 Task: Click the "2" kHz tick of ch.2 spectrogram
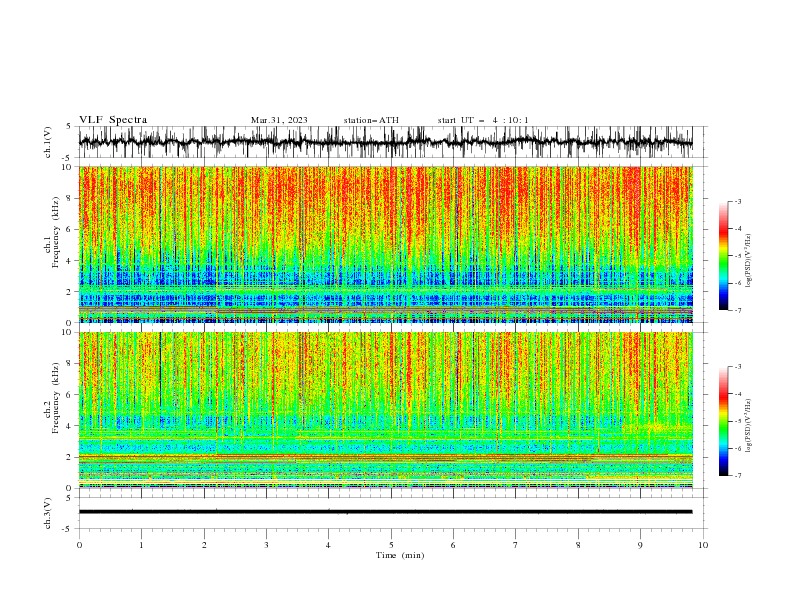click(x=69, y=457)
